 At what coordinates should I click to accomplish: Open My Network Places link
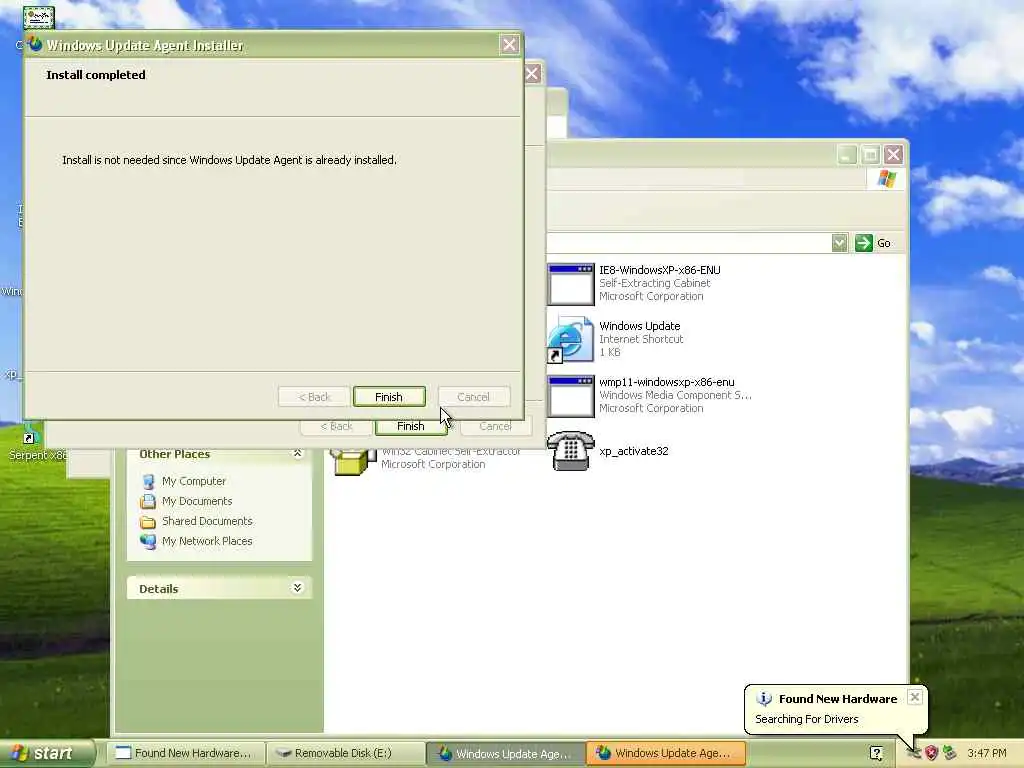[x=207, y=541]
